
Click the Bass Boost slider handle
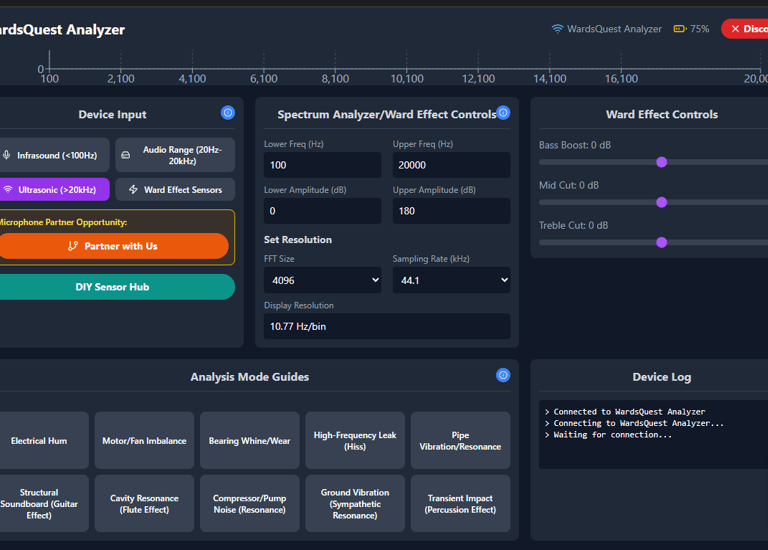pos(662,162)
